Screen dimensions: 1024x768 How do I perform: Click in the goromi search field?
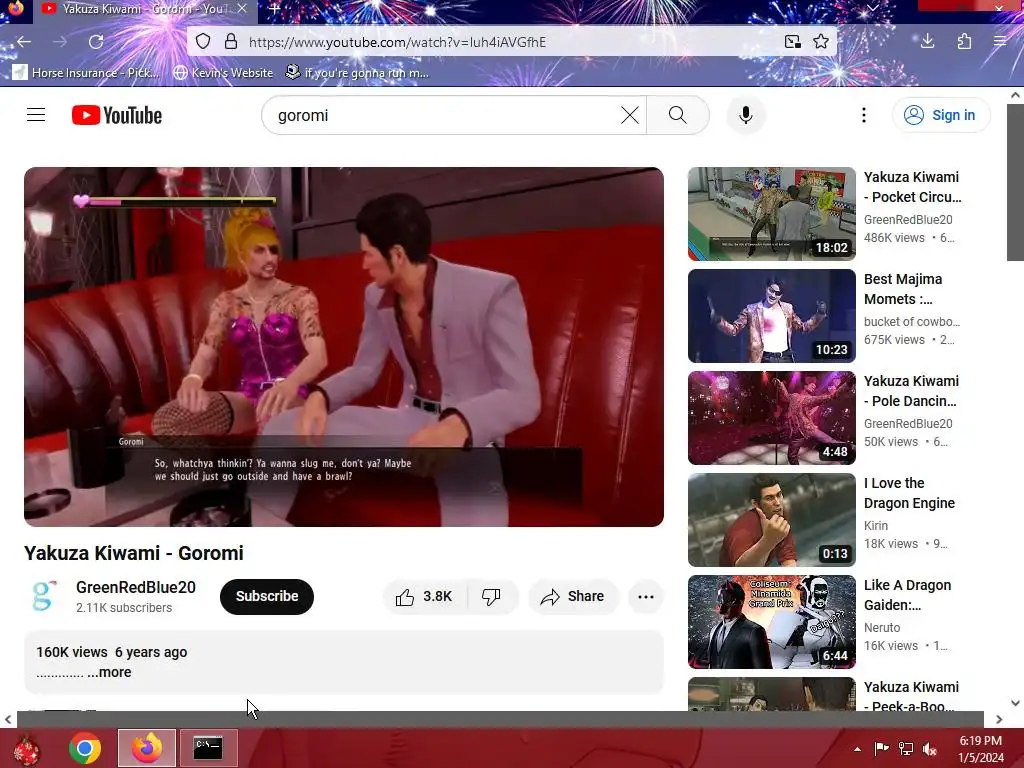click(444, 115)
